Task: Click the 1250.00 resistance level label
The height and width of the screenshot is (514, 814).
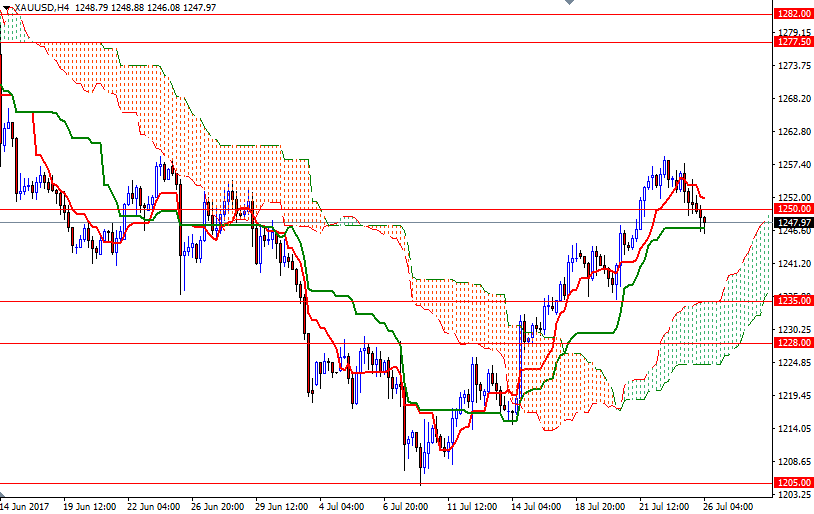Action: click(793, 209)
